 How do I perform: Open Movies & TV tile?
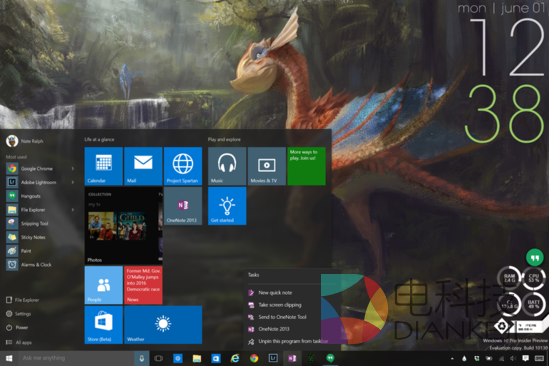tap(267, 166)
